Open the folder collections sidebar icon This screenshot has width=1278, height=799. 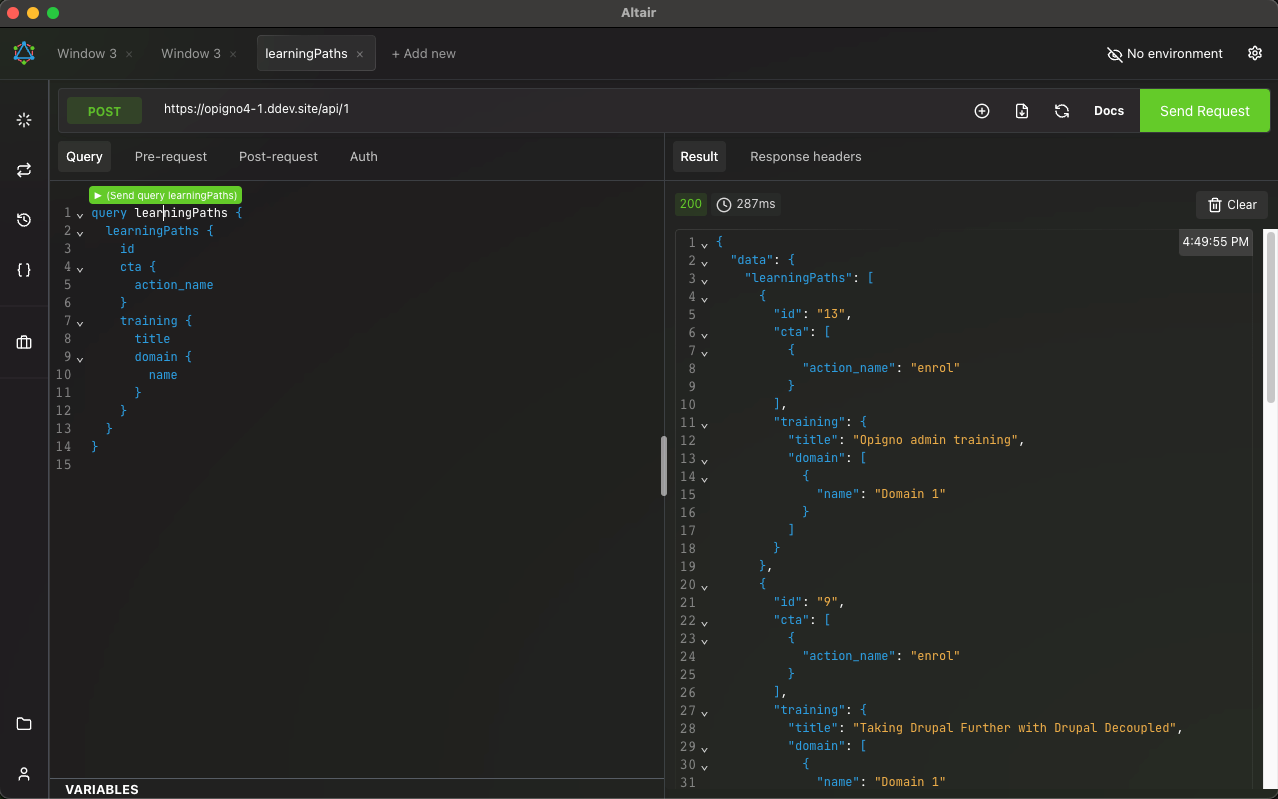coord(24,724)
